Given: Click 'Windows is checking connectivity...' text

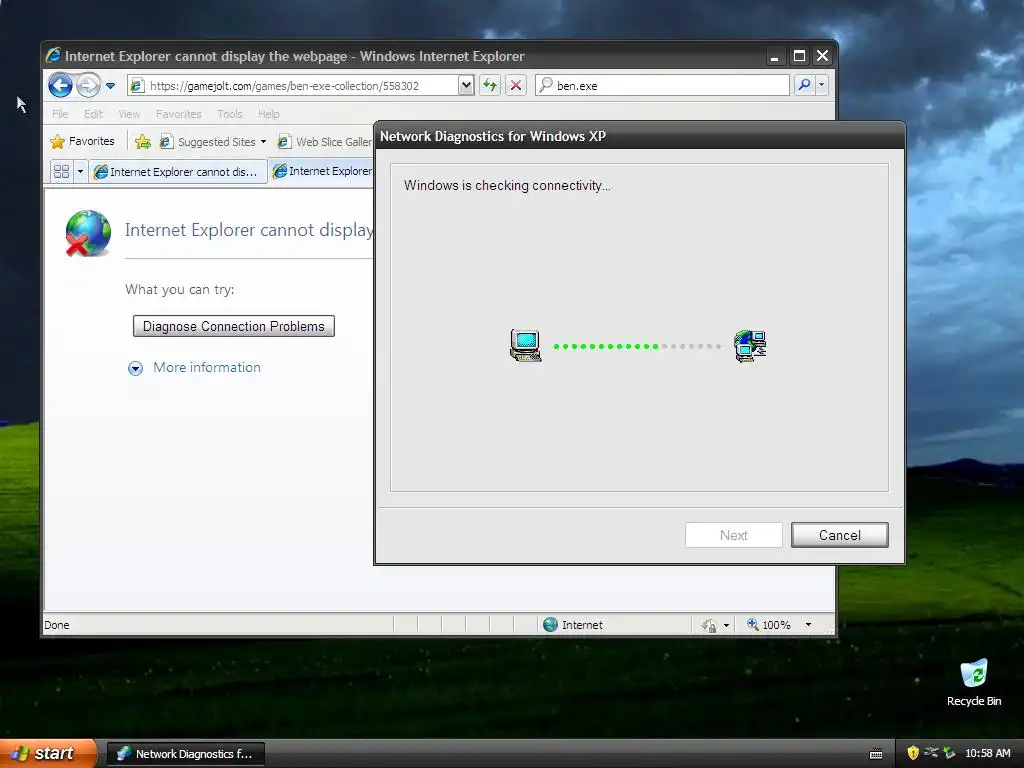Looking at the screenshot, I should point(507,185).
